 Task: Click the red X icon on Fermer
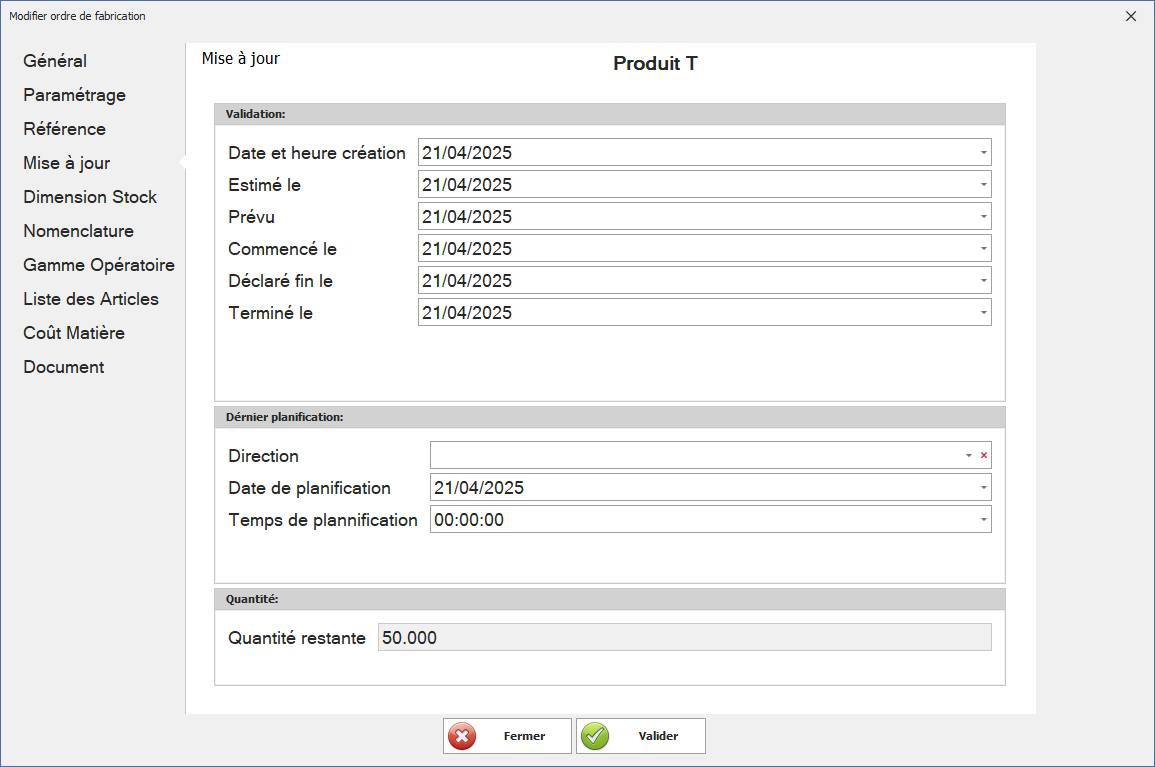coord(462,736)
